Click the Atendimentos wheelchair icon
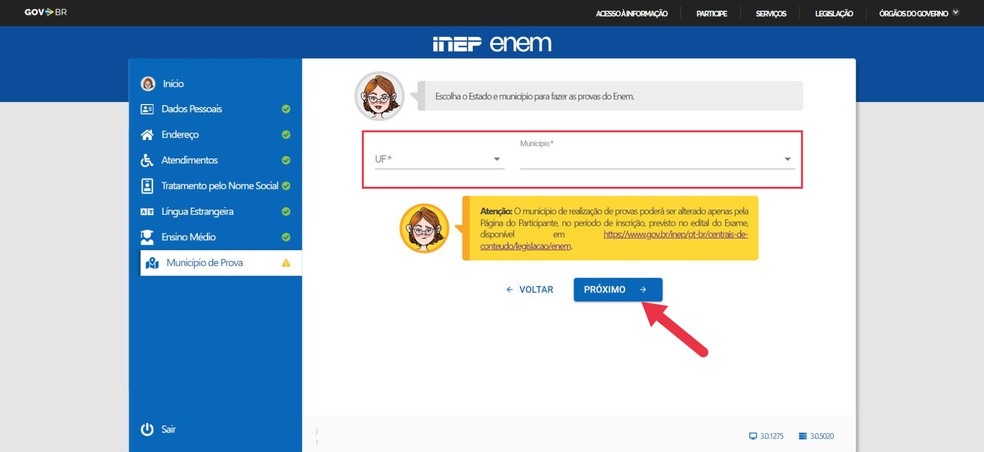The image size is (984, 452). [147, 160]
